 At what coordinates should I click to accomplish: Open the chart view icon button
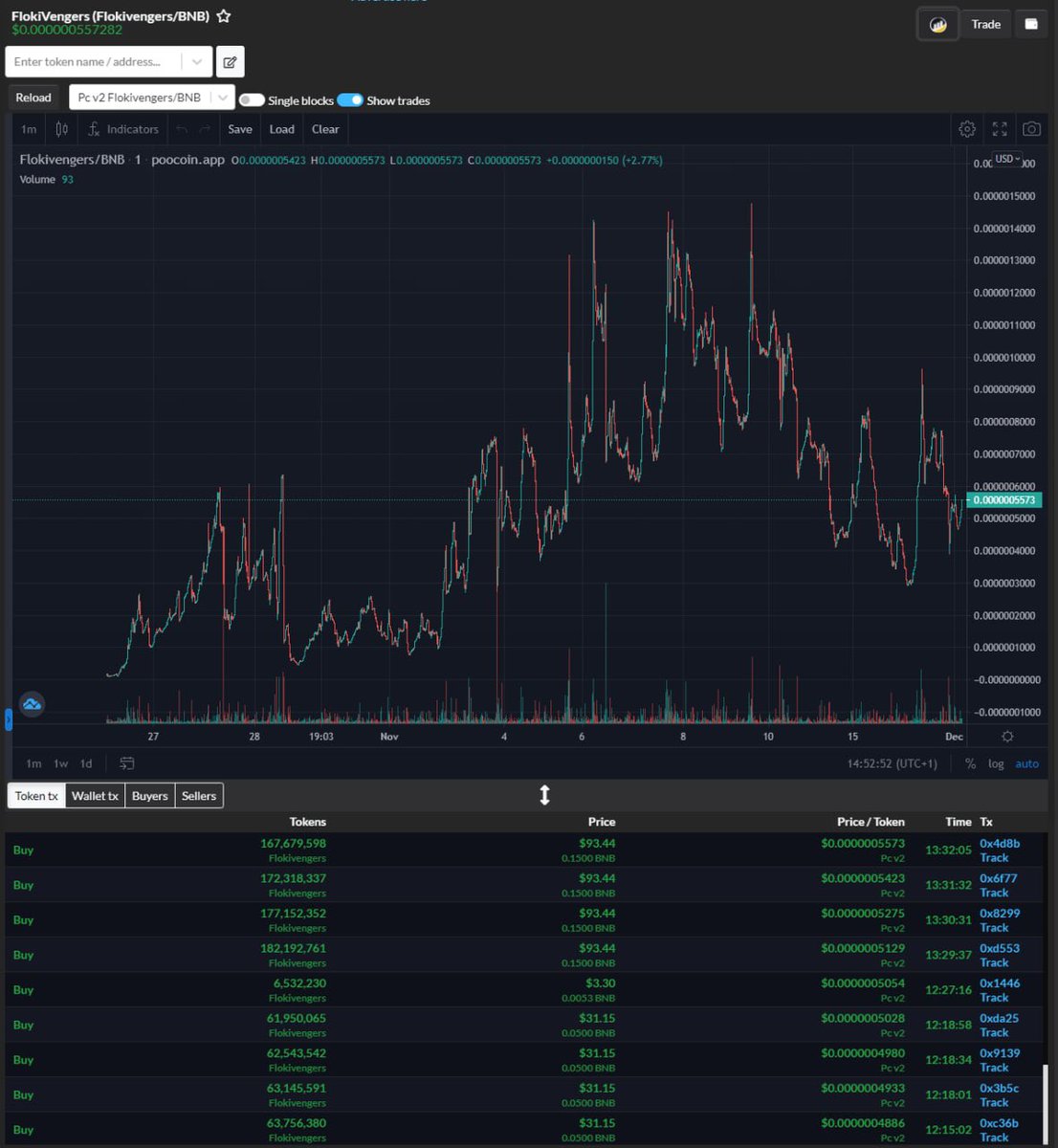point(937,25)
